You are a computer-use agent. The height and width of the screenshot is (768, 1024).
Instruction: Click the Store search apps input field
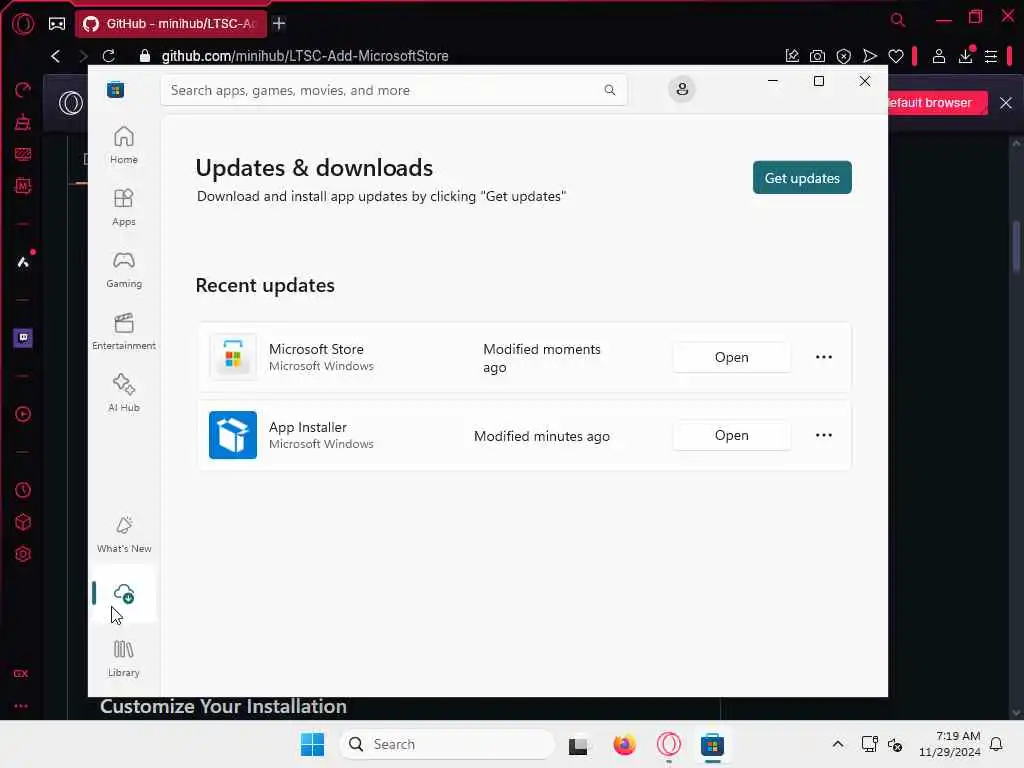(394, 90)
